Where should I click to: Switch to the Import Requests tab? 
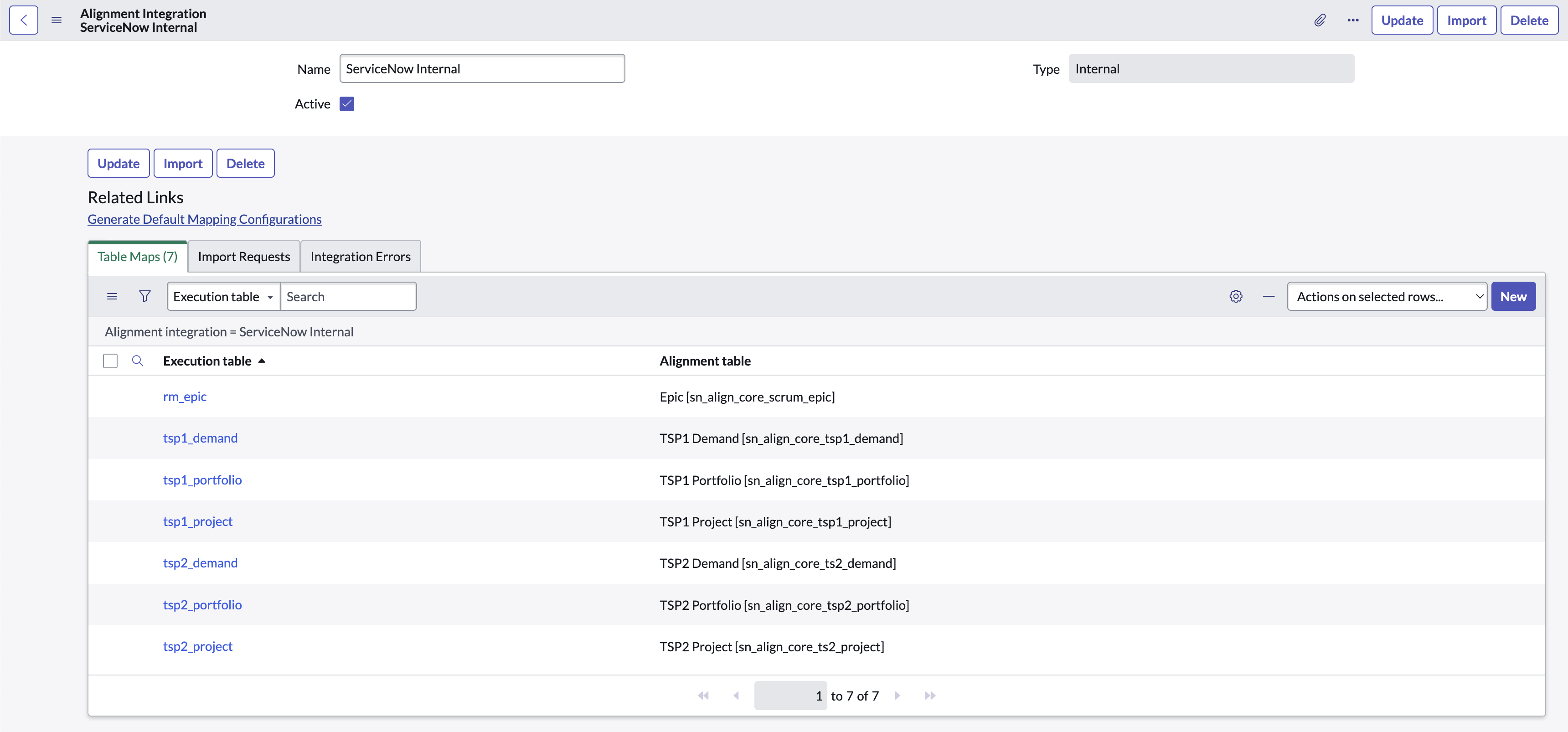244,257
